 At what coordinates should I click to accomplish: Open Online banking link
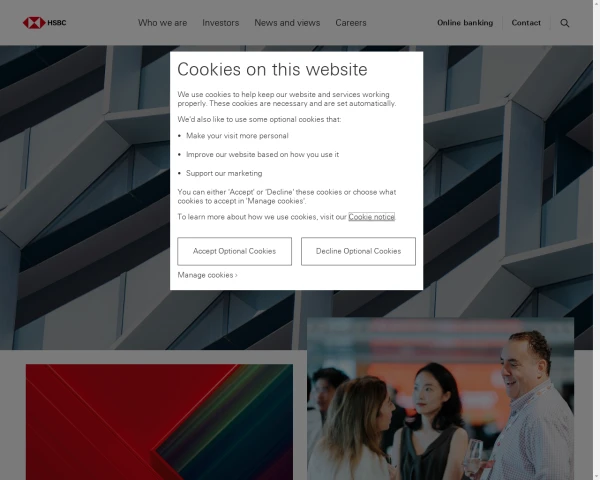pyautogui.click(x=465, y=23)
